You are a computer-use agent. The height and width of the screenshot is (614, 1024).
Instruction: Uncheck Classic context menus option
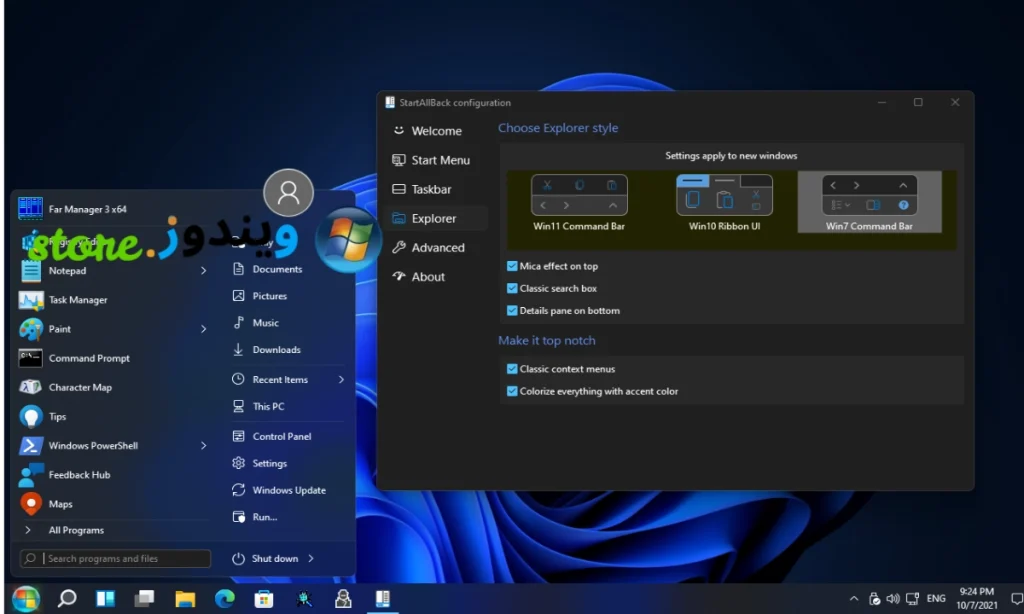click(x=513, y=369)
